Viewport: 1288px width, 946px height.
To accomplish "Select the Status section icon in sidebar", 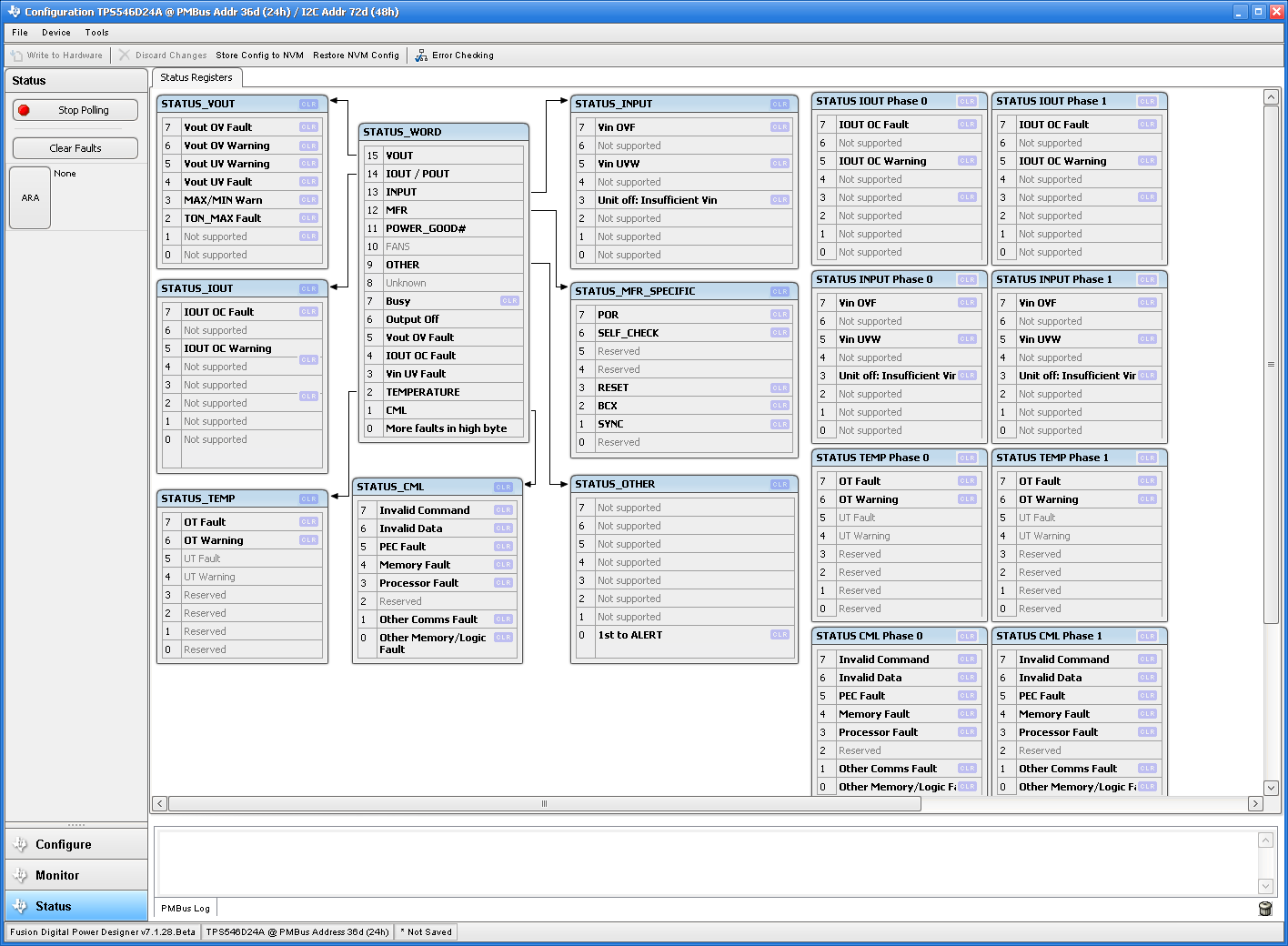I will [x=20, y=906].
